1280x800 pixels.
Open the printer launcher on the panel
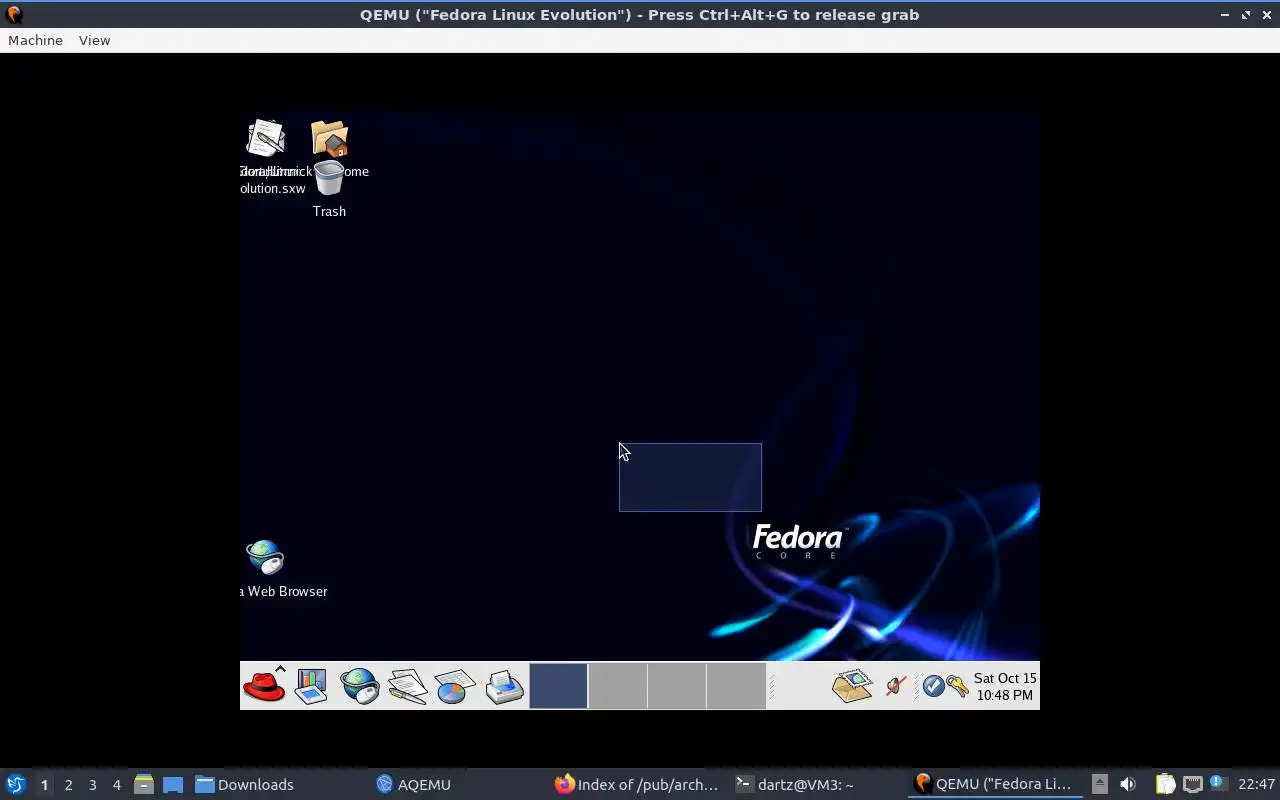504,686
